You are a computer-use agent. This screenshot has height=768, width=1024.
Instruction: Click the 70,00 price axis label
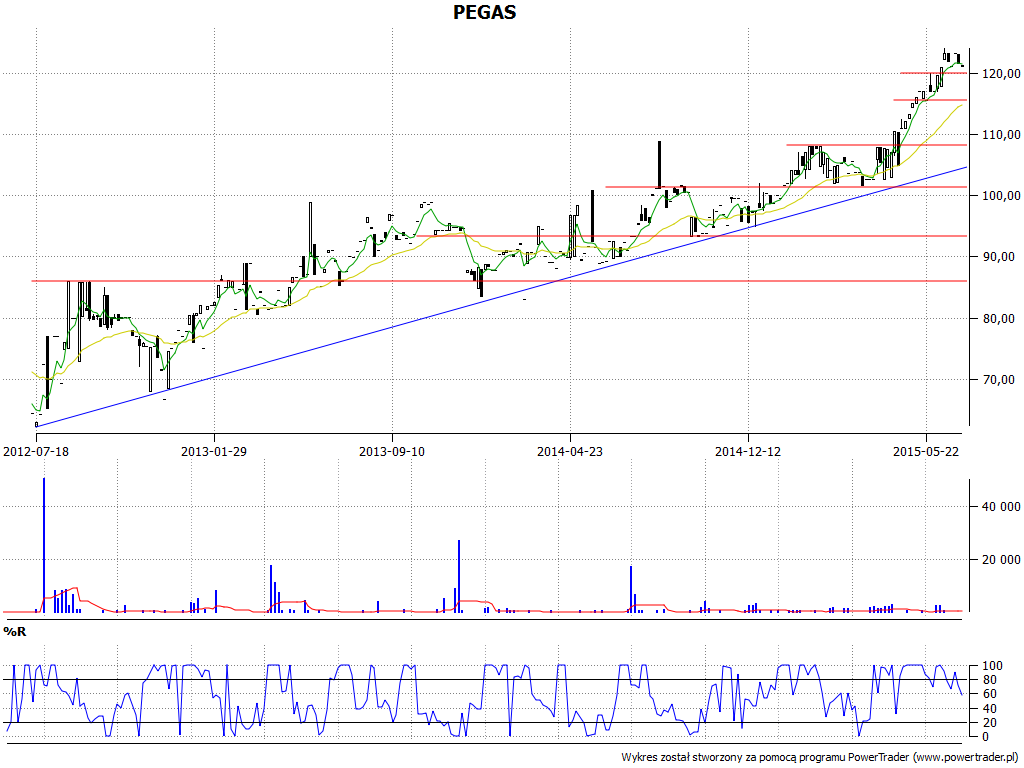pos(1001,379)
